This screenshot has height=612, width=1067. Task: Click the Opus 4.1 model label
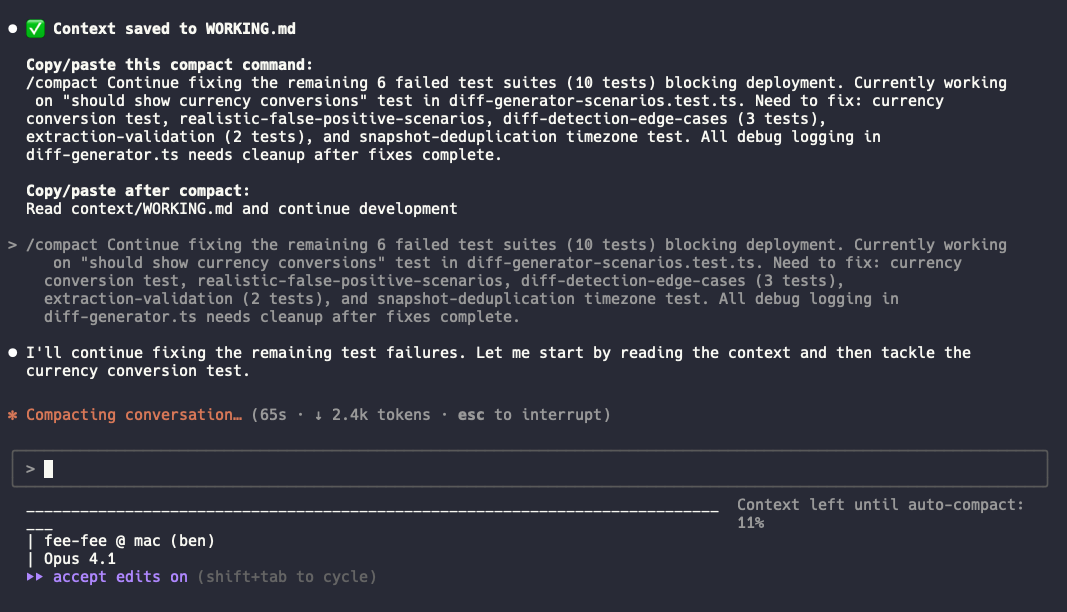[80, 559]
